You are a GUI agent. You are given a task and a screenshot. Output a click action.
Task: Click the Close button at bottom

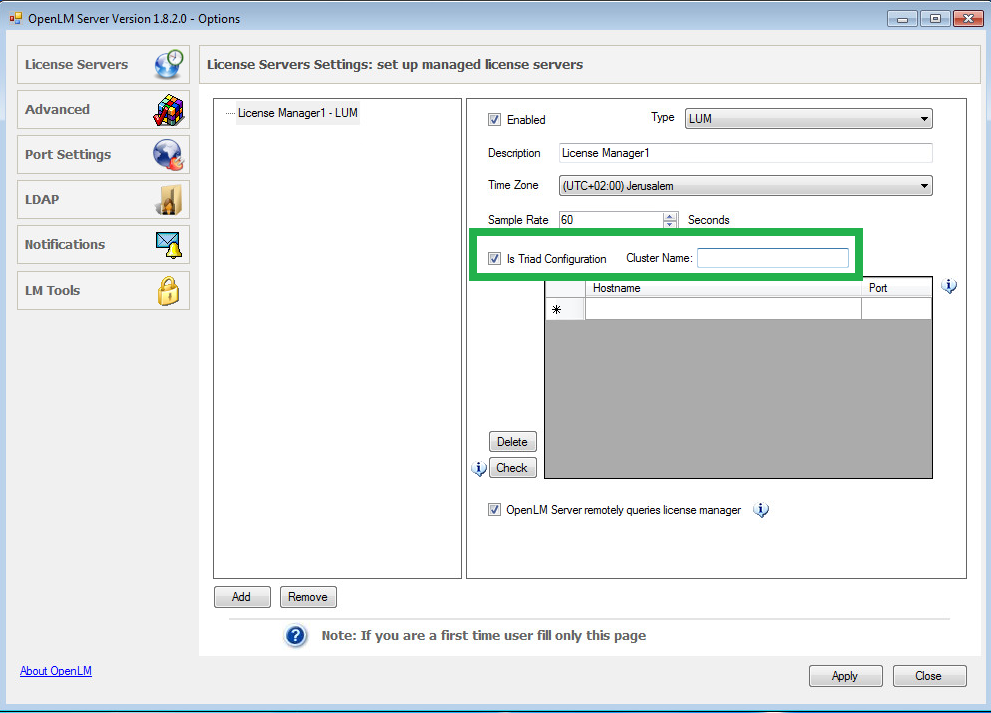click(929, 676)
